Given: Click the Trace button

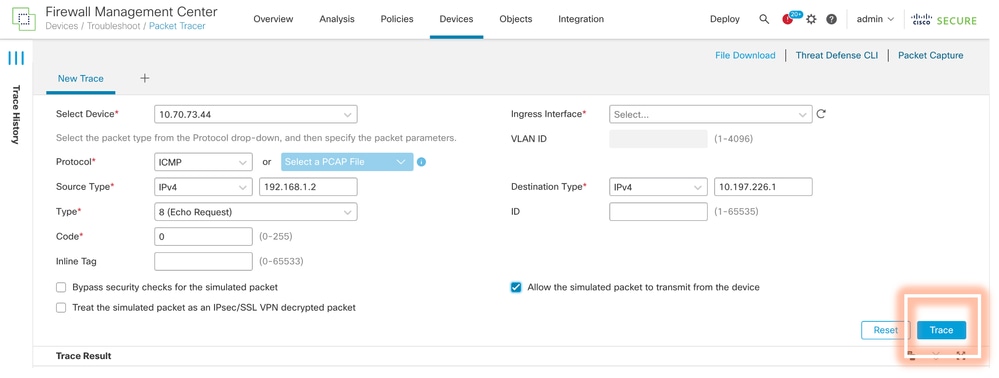Looking at the screenshot, I should [941, 330].
